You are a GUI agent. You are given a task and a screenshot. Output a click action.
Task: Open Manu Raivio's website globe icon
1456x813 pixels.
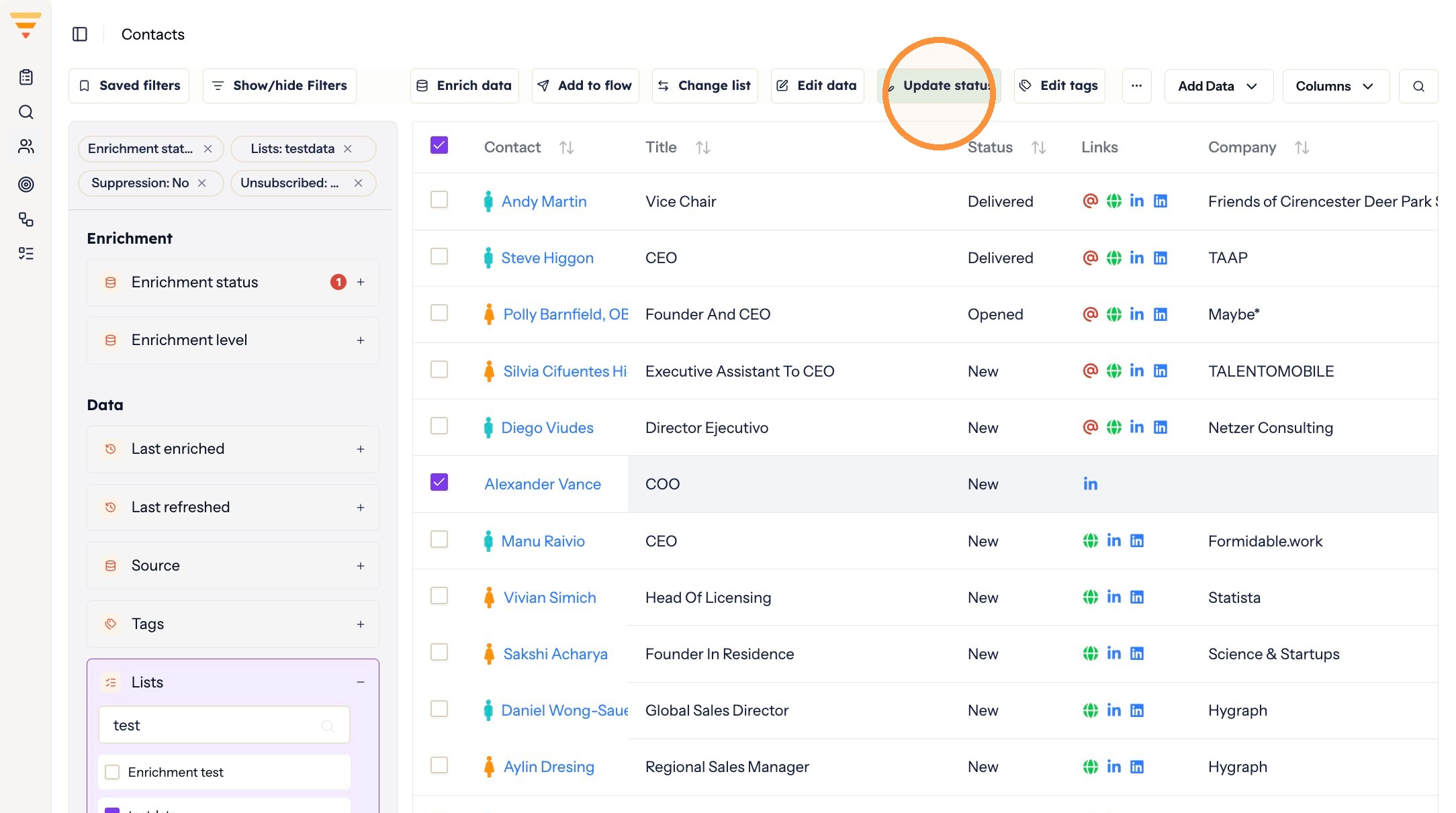coord(1090,540)
